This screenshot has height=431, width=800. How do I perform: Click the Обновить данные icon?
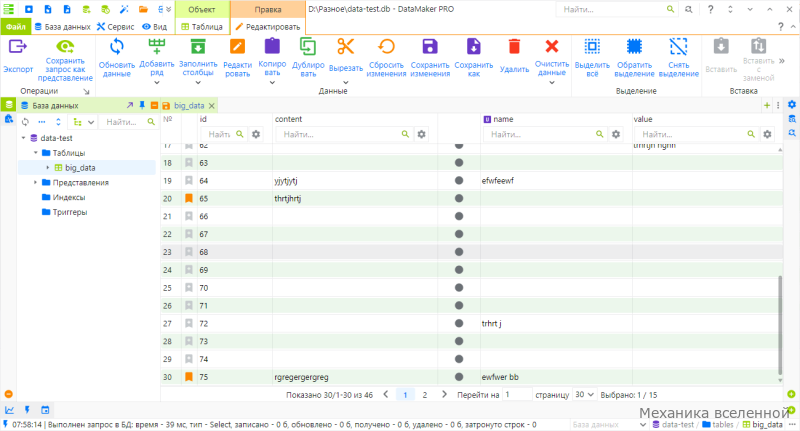click(116, 47)
